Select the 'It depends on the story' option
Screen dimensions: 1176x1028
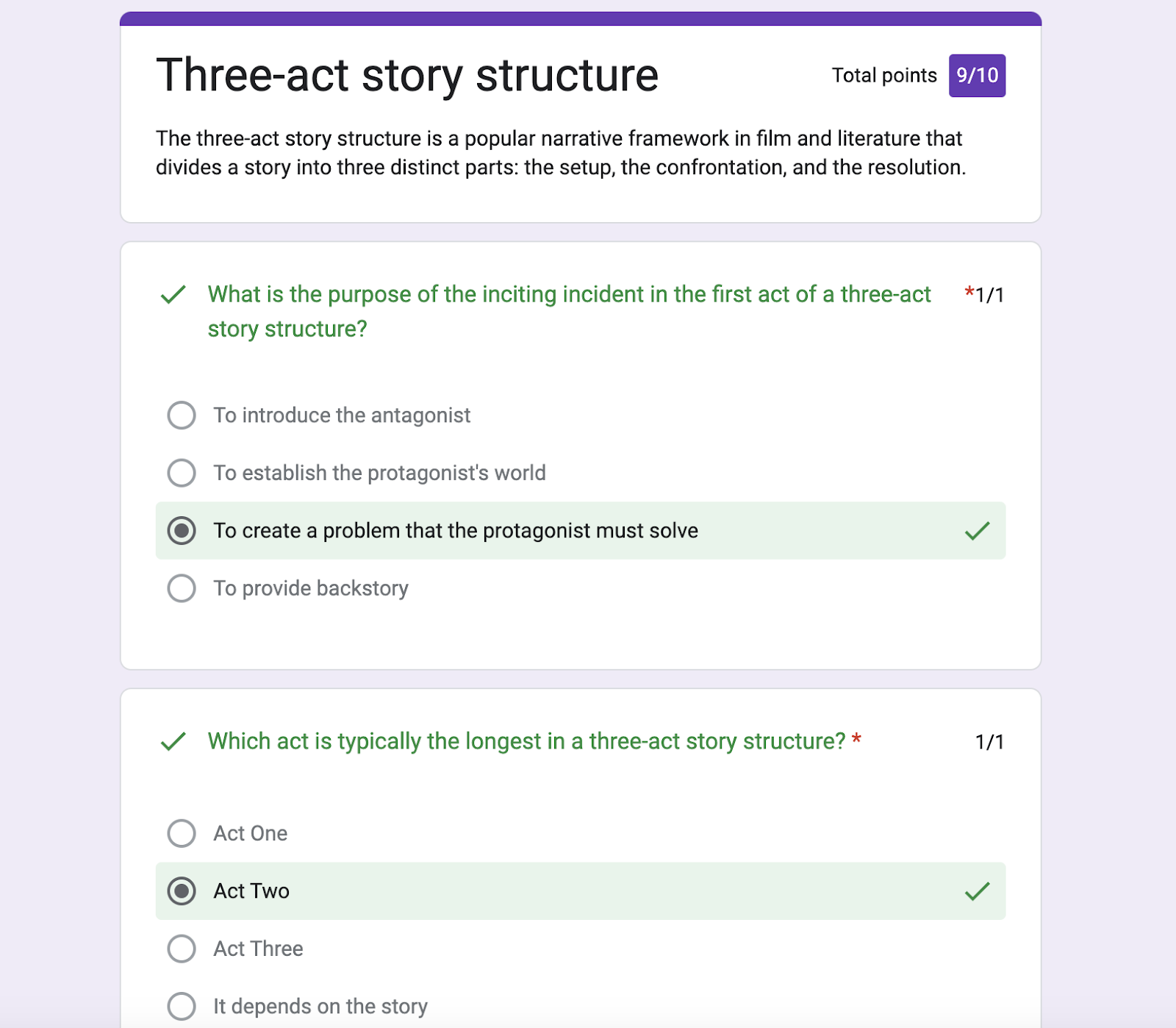182,1006
